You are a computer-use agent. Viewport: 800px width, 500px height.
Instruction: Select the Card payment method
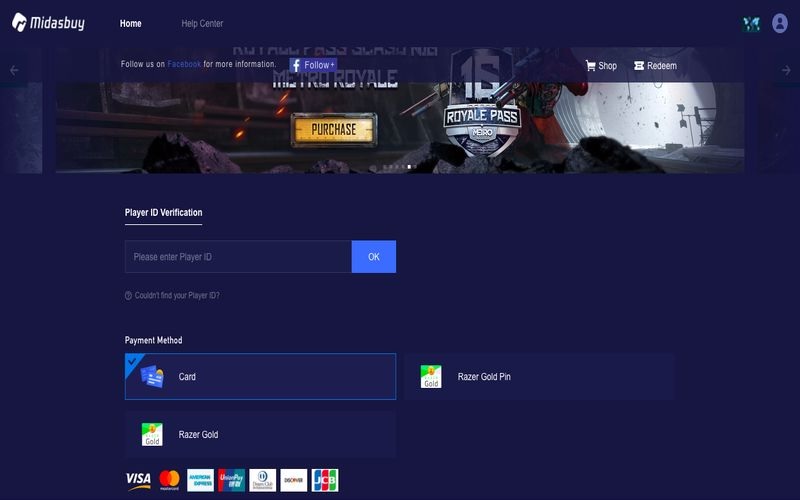click(x=260, y=377)
